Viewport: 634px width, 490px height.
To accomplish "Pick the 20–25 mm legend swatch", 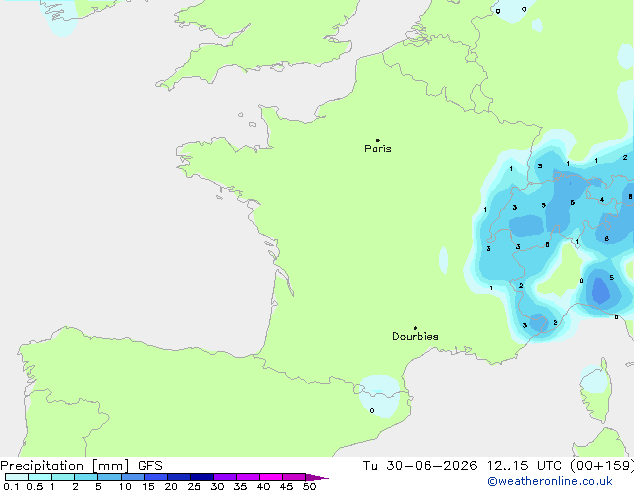I will tap(179, 477).
